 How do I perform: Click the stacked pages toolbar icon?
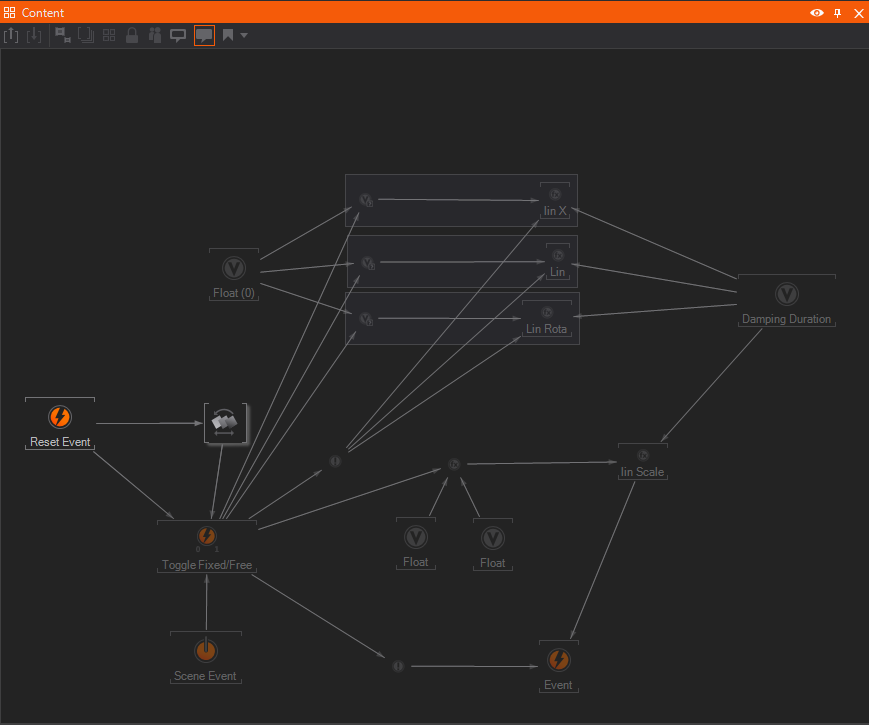tap(86, 35)
